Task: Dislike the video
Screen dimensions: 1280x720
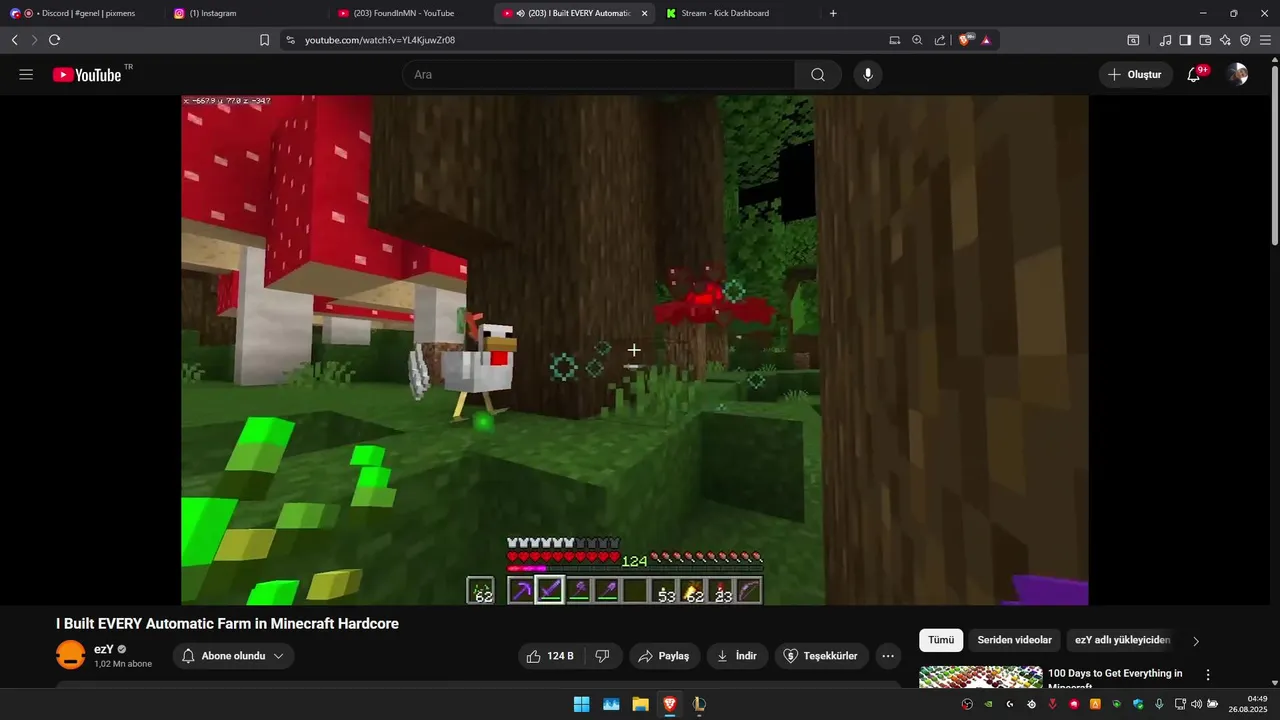Action: point(602,656)
